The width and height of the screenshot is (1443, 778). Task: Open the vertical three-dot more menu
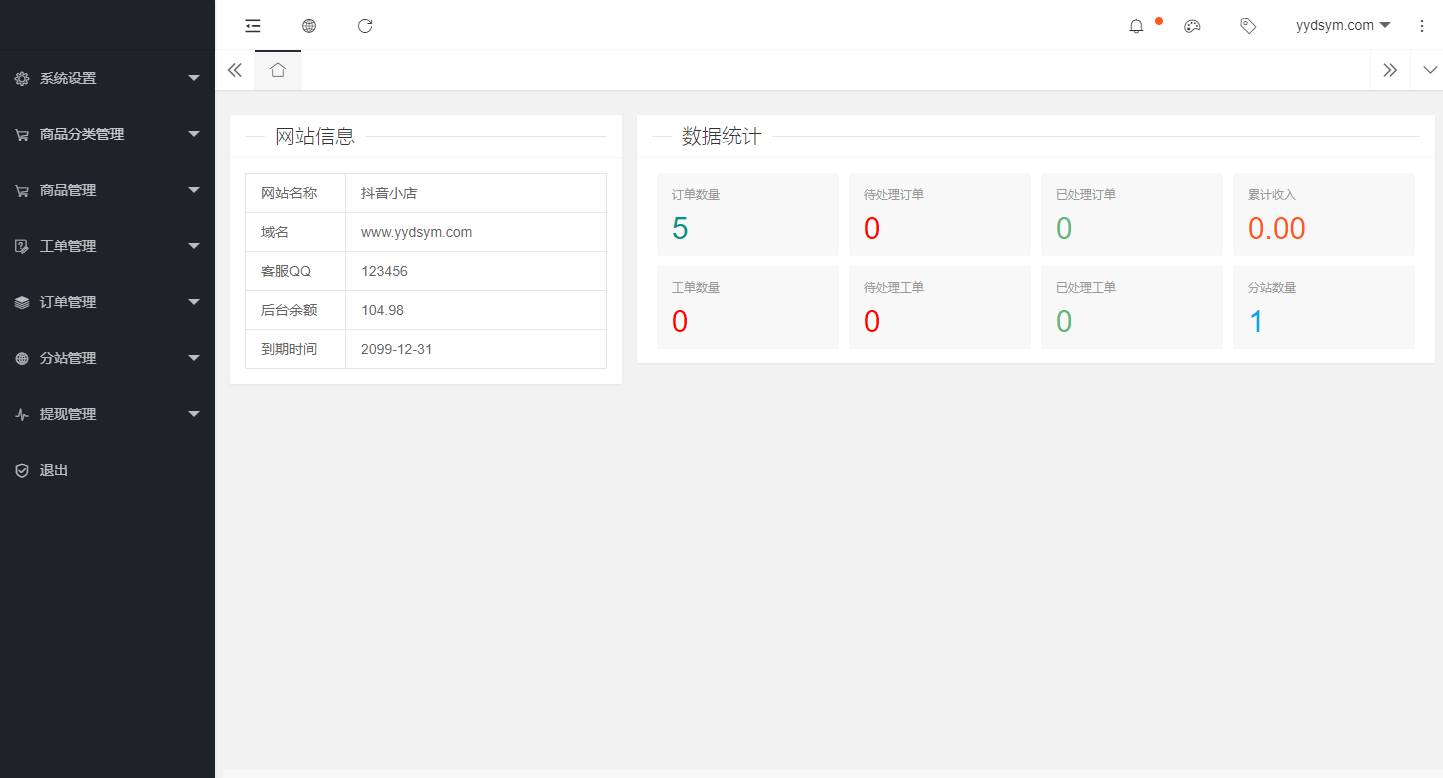(x=1422, y=26)
